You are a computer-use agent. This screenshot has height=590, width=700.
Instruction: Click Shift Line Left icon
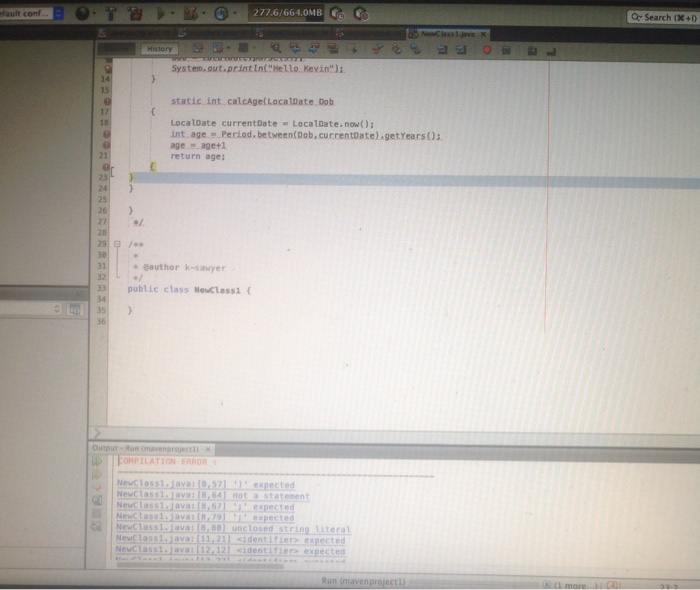click(442, 50)
